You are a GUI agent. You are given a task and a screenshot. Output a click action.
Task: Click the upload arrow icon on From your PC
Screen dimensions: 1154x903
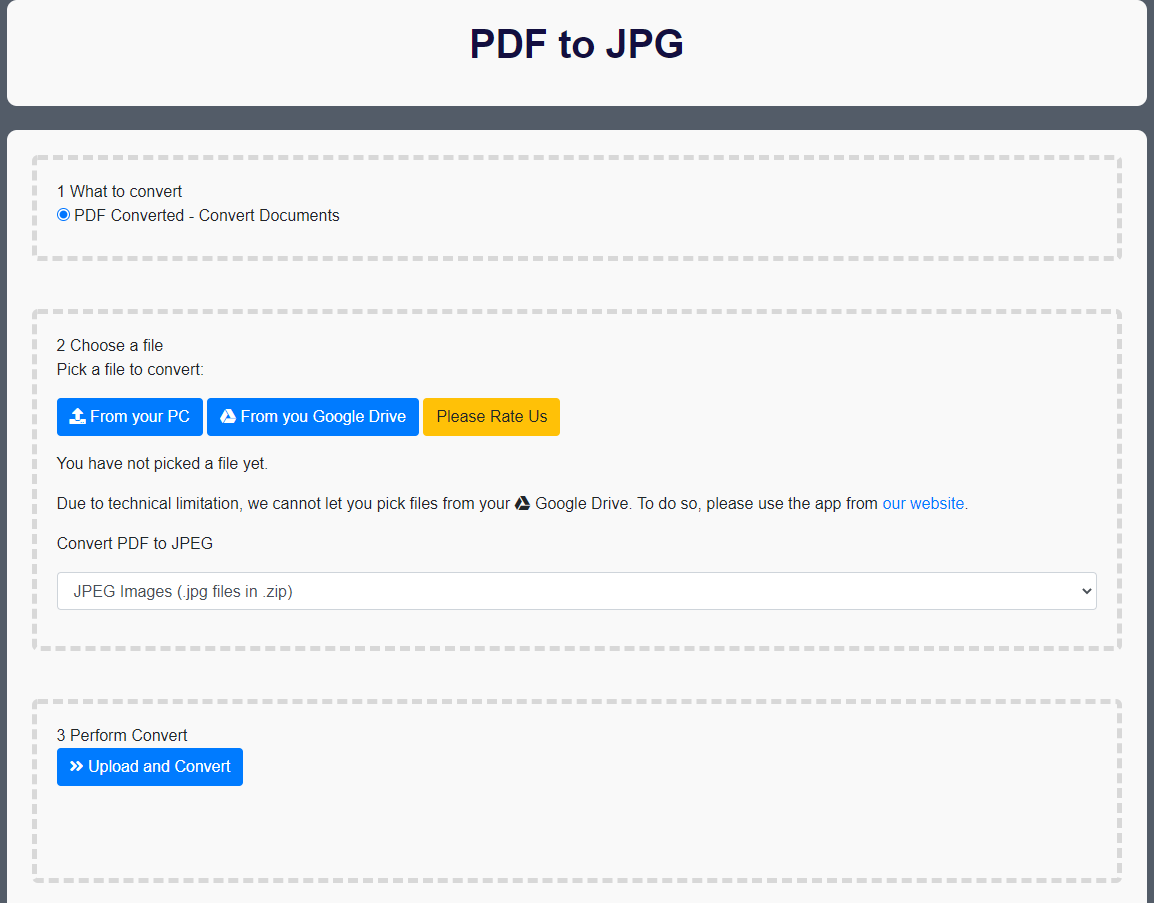coord(77,417)
